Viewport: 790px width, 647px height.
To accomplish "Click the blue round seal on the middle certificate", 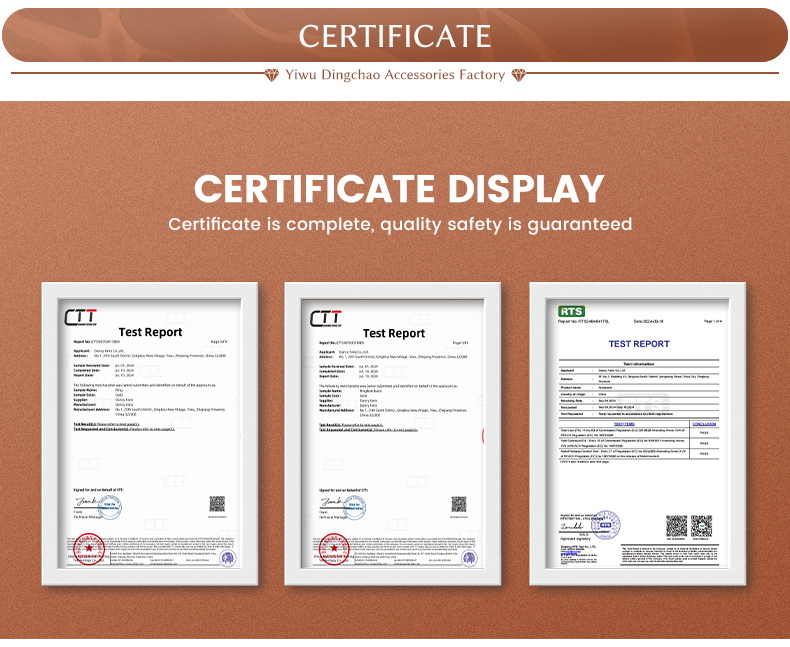I will (x=354, y=507).
